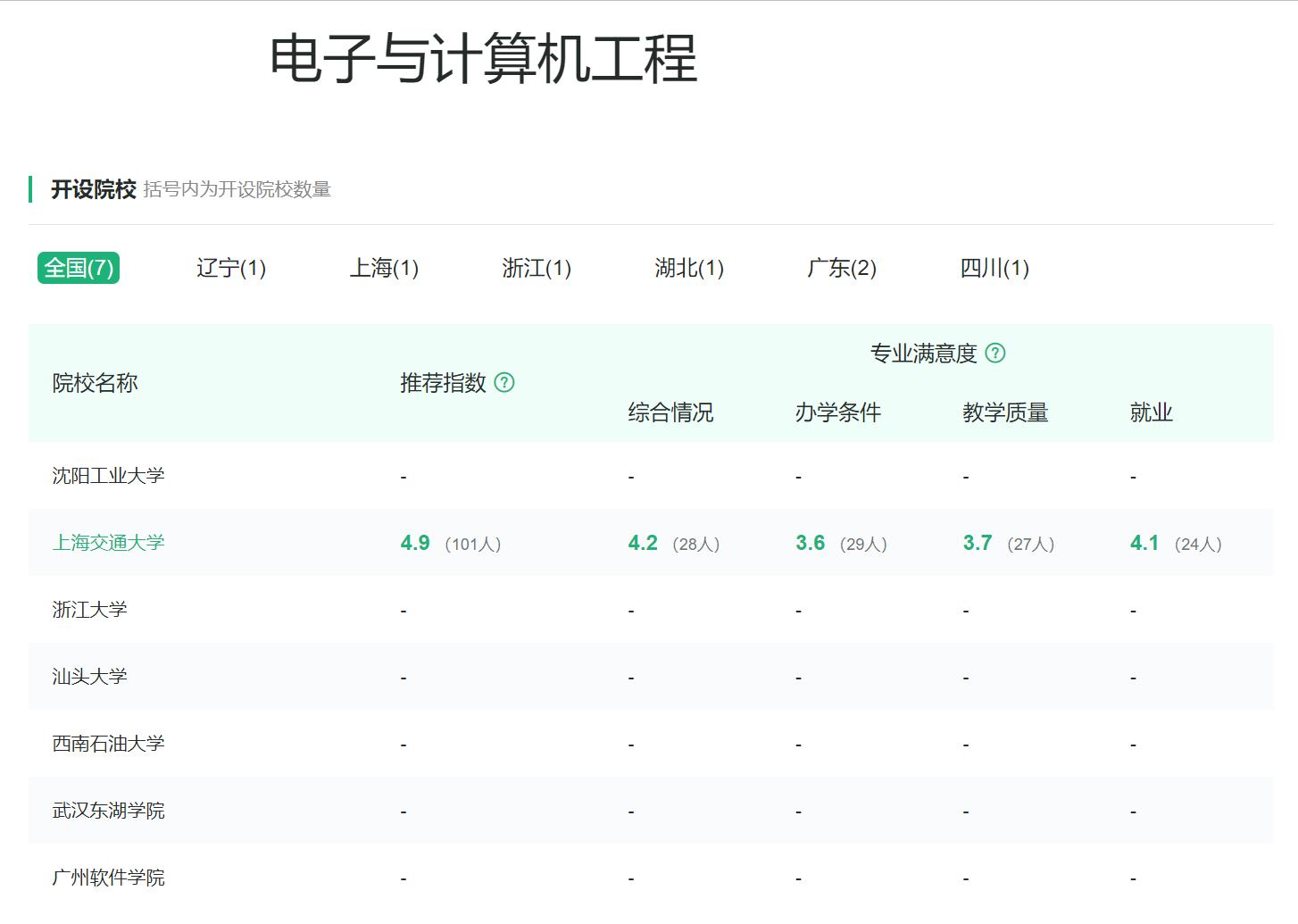Select the 广州软件学院 entry

[109, 878]
